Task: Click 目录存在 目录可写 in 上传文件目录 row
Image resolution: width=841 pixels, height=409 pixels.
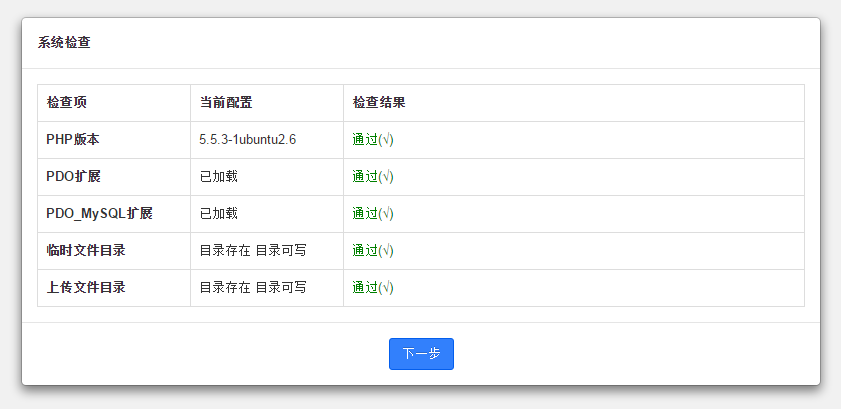Action: 253,288
